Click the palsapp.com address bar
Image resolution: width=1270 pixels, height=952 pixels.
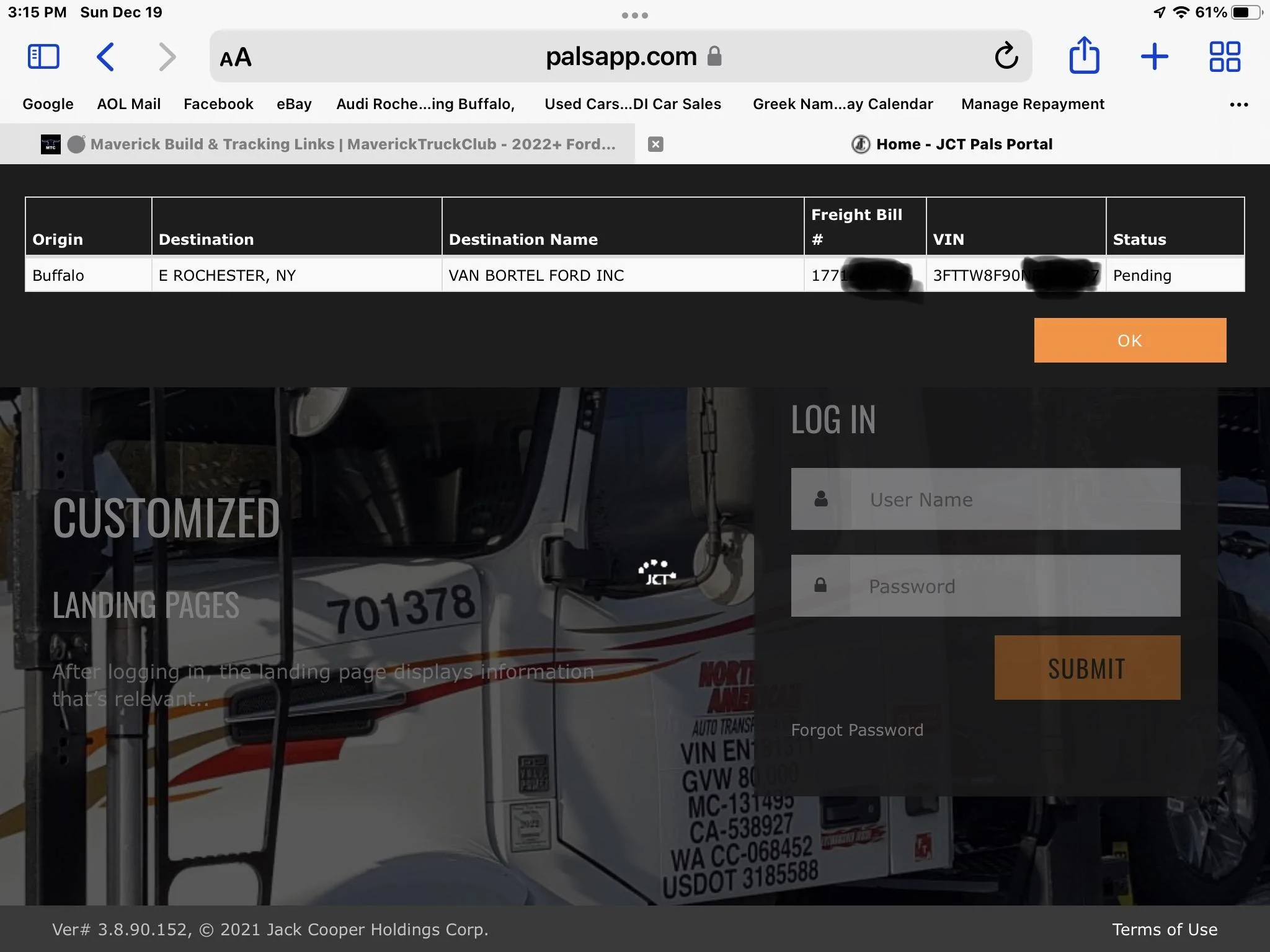click(621, 56)
